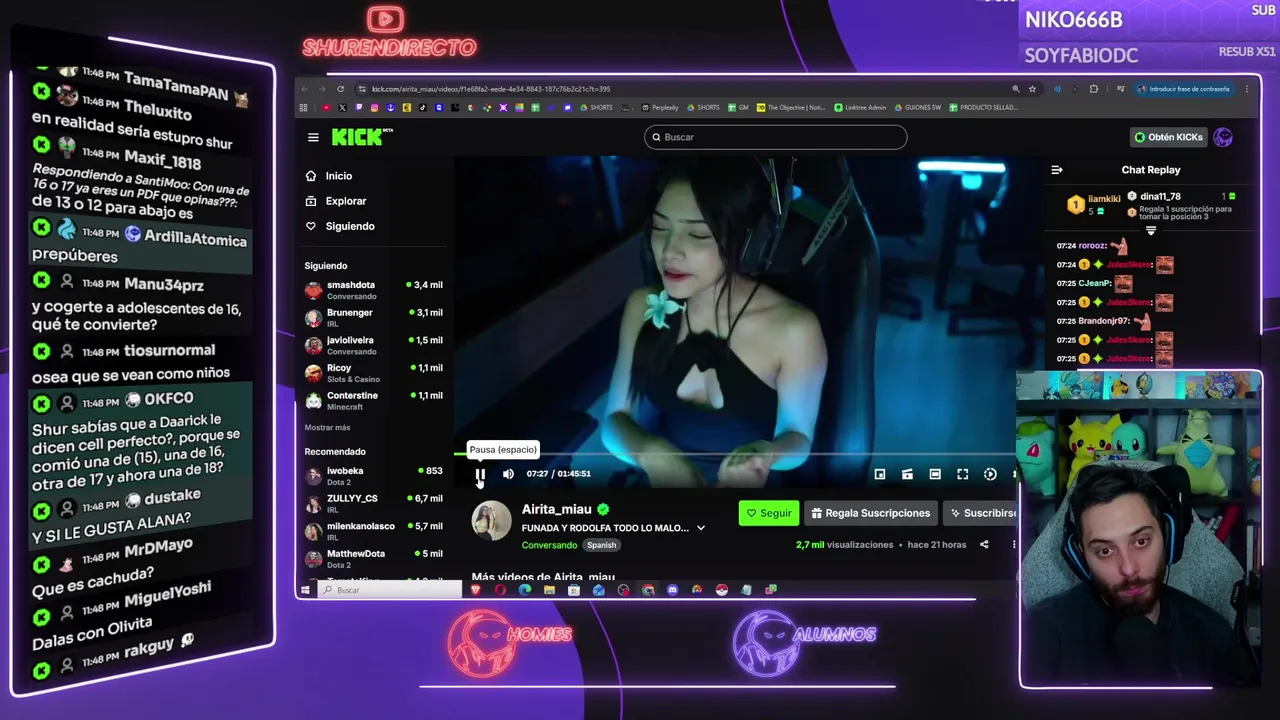
Task: Open Chrome extensions puzzle icon
Action: (1093, 89)
